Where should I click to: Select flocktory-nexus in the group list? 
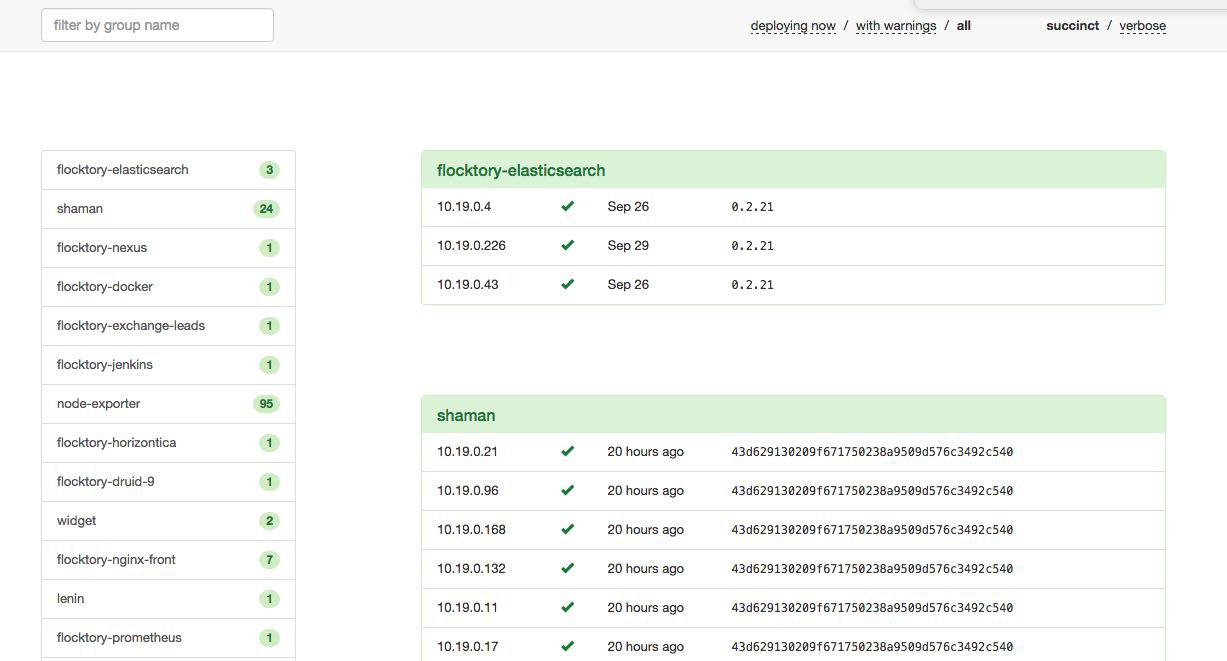[x=102, y=248]
